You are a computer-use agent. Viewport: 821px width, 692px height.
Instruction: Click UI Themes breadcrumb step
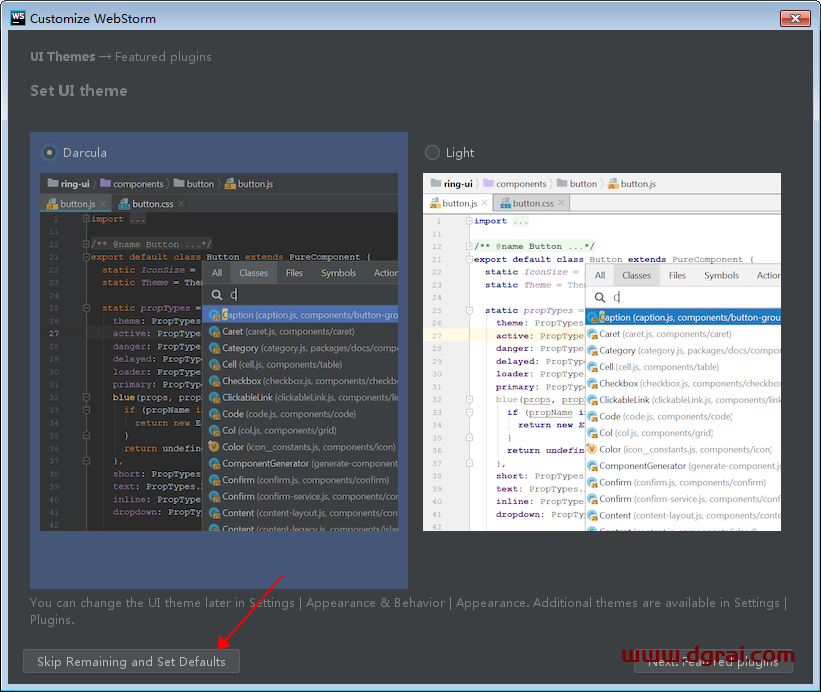(x=63, y=57)
